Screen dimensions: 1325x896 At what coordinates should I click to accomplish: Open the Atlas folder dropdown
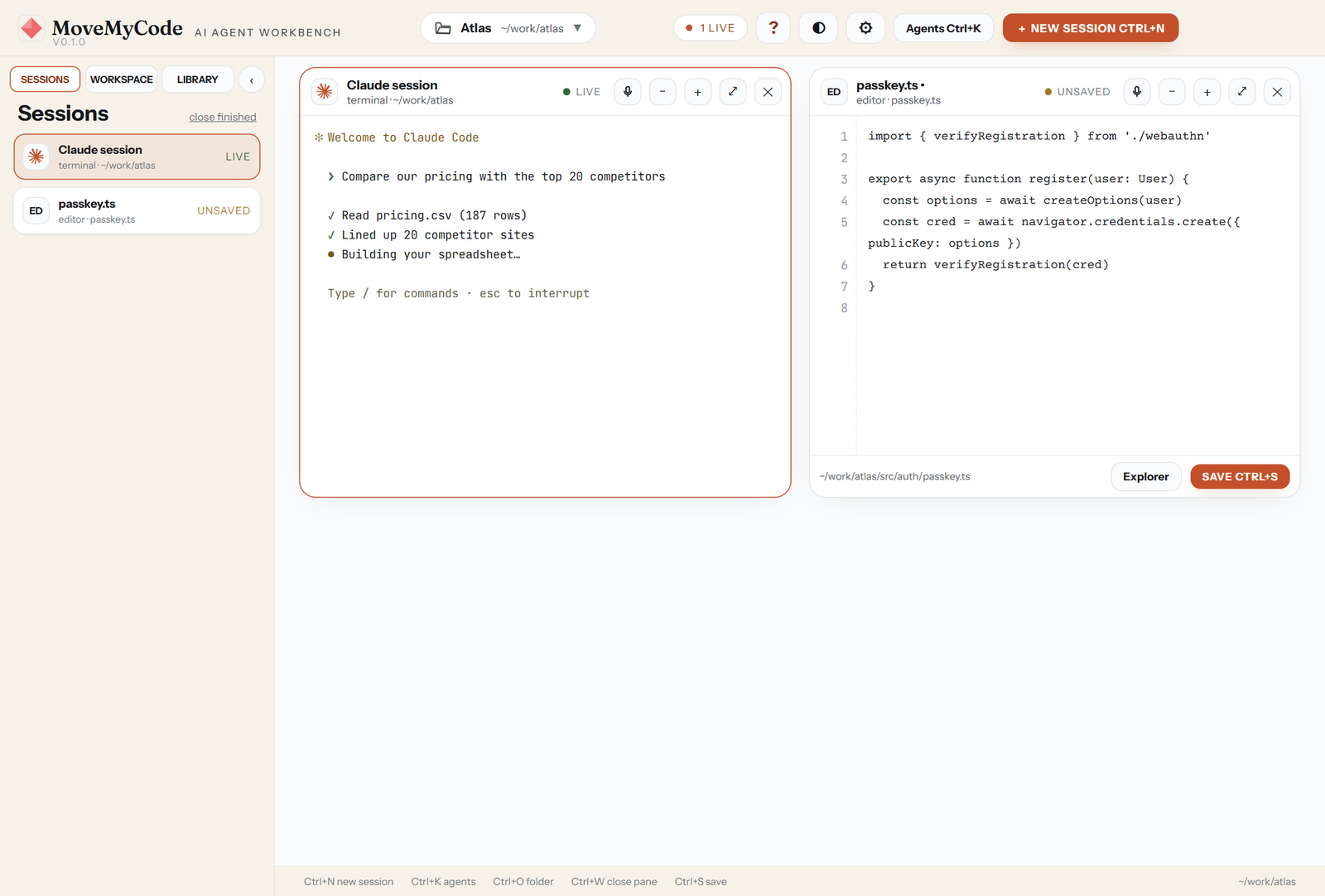click(508, 28)
